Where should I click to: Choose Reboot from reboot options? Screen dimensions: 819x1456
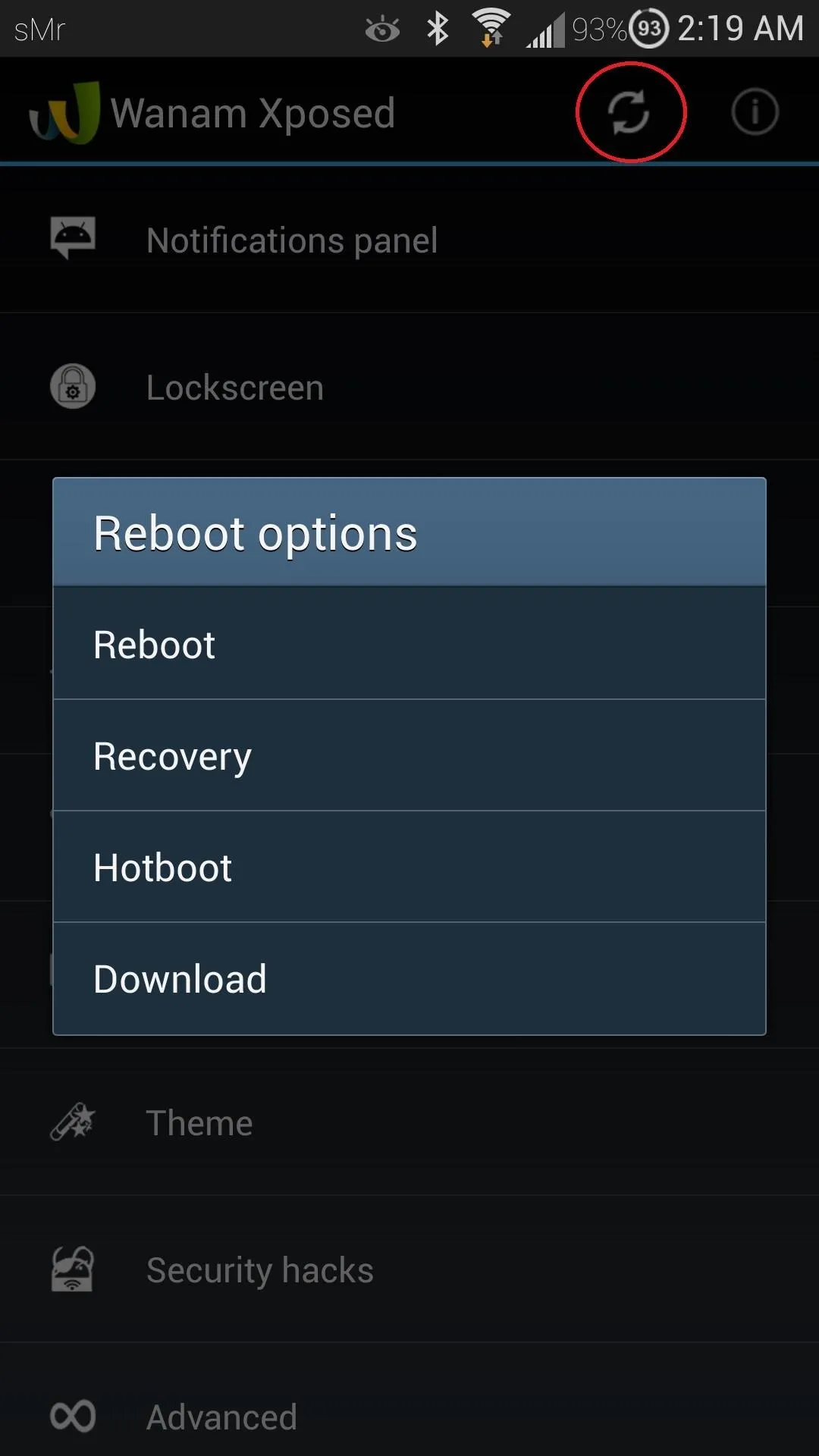pyautogui.click(x=409, y=643)
